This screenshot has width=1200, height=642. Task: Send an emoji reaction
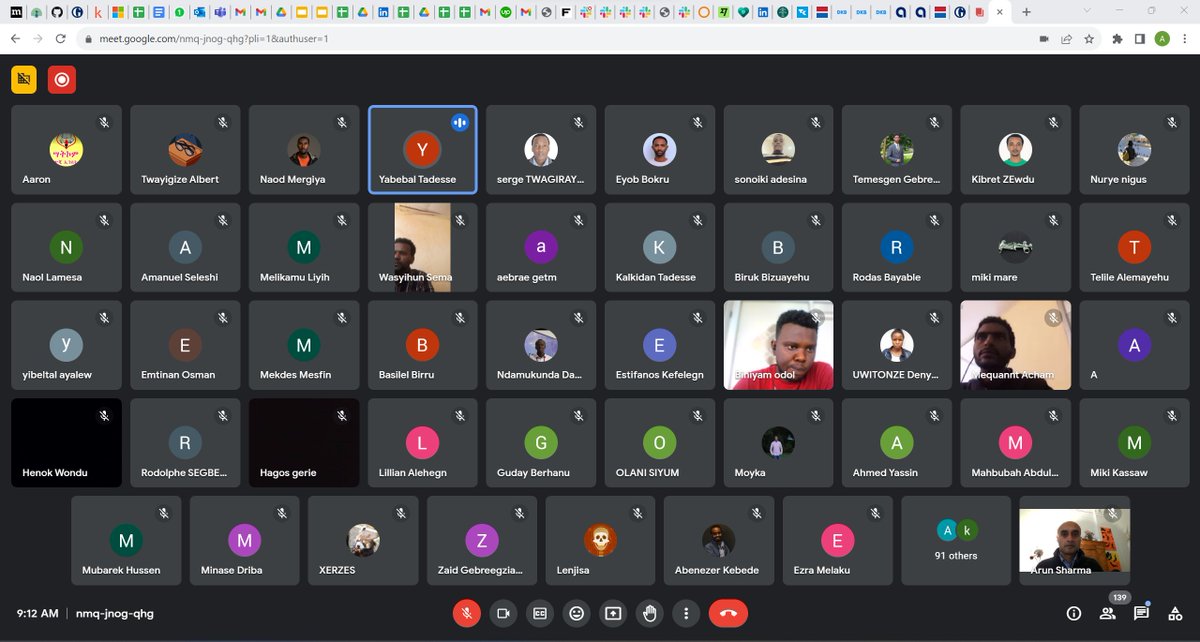tap(577, 613)
